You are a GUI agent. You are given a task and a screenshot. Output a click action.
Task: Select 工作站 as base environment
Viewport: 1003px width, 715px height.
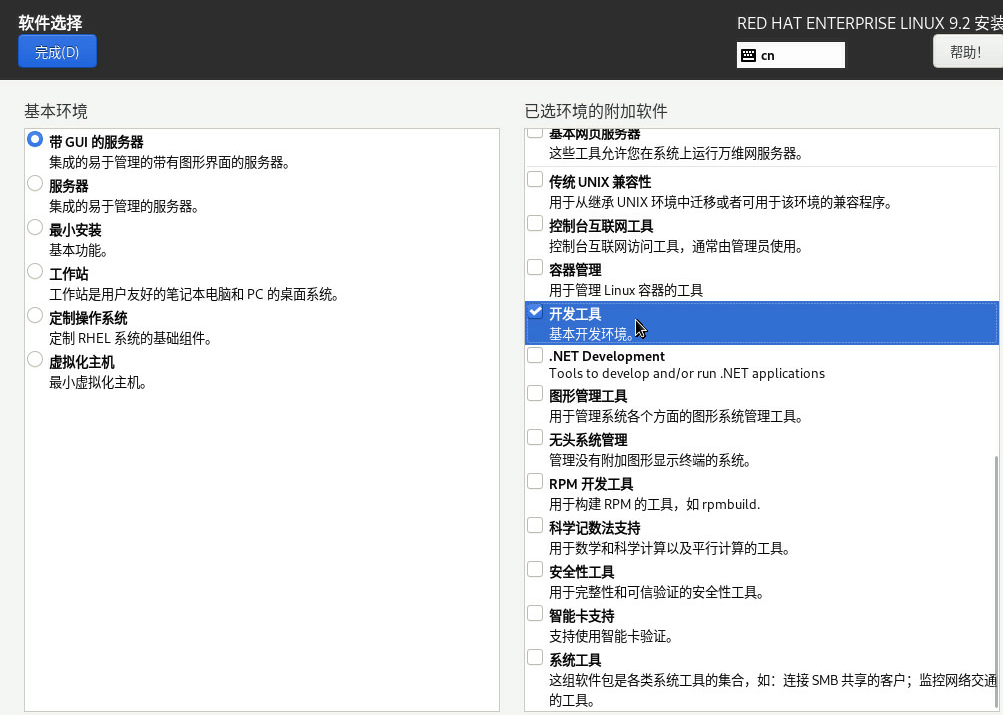pos(36,272)
